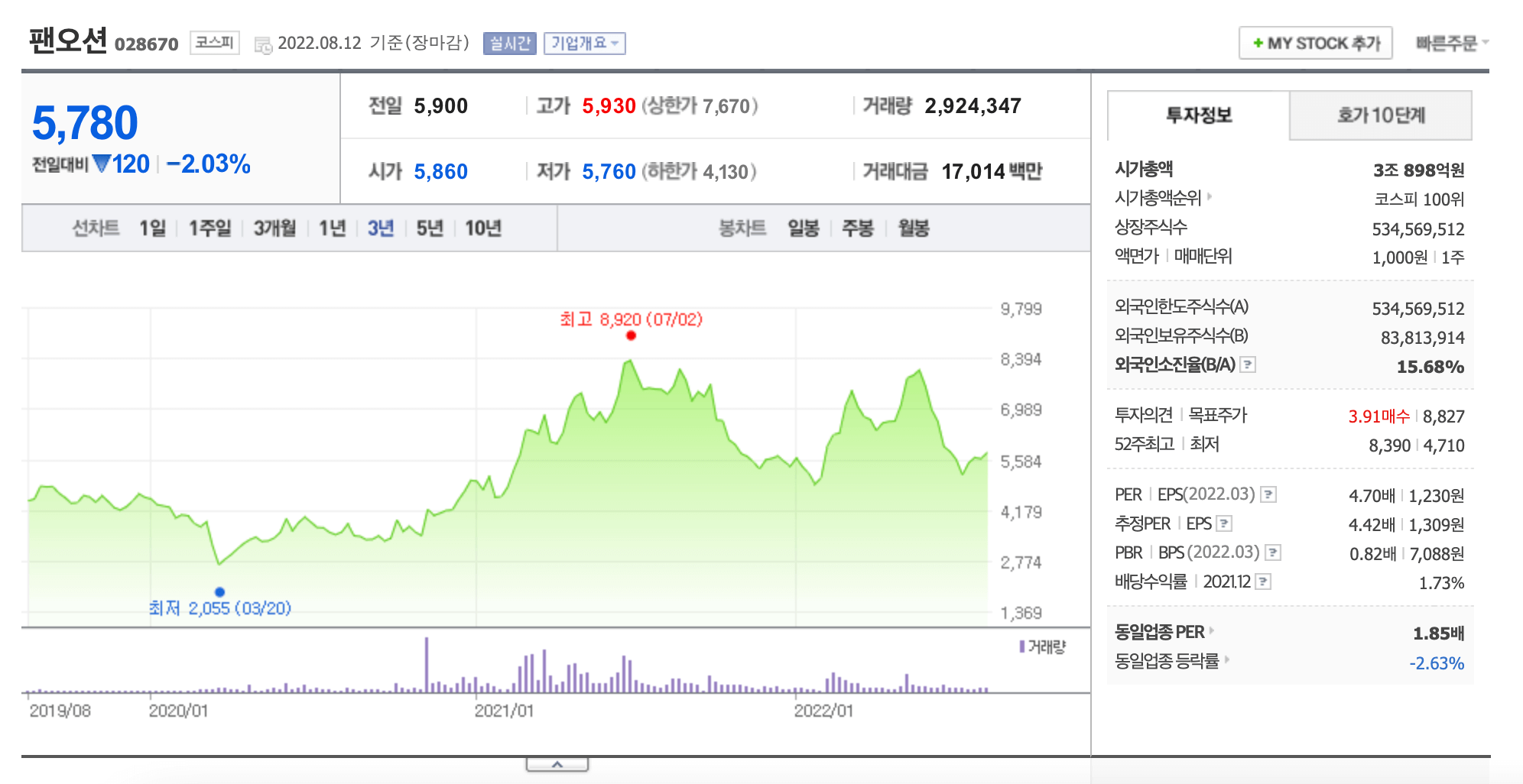Viewport: 1523px width, 784px height.
Task: Click the 팬오션 stock name heading
Action: click(x=68, y=40)
